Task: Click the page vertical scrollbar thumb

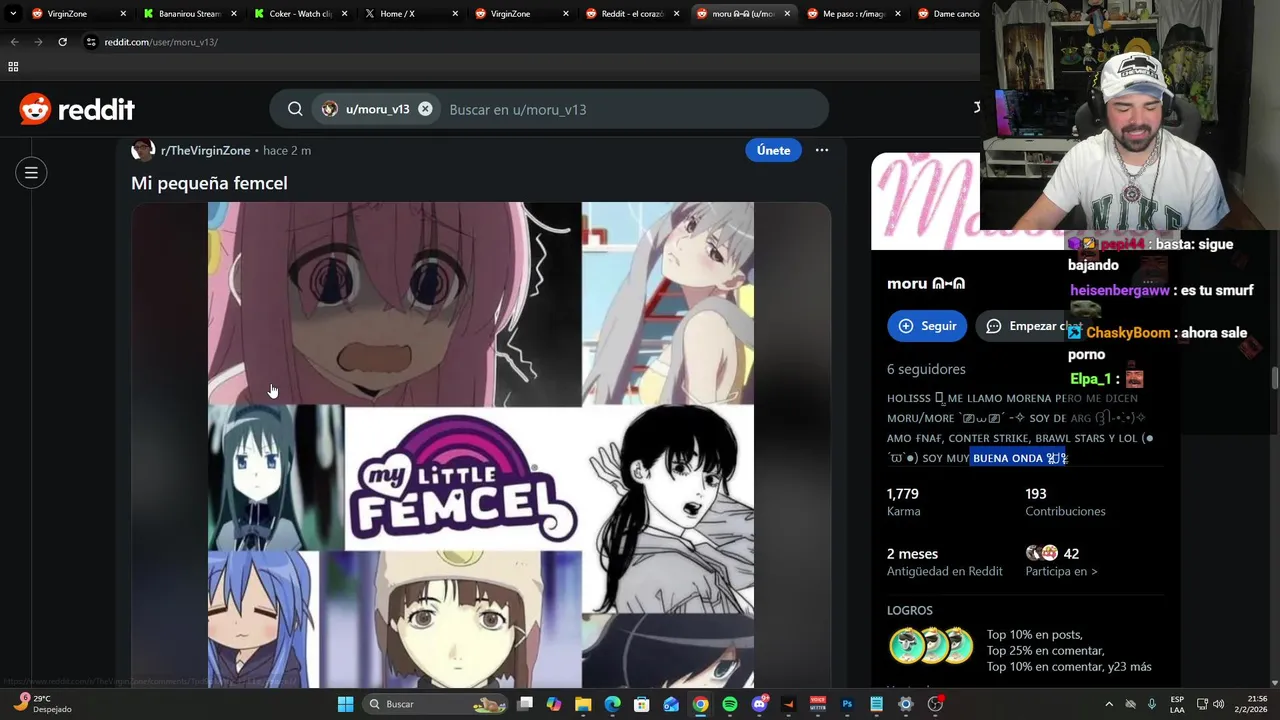Action: tap(1274, 379)
